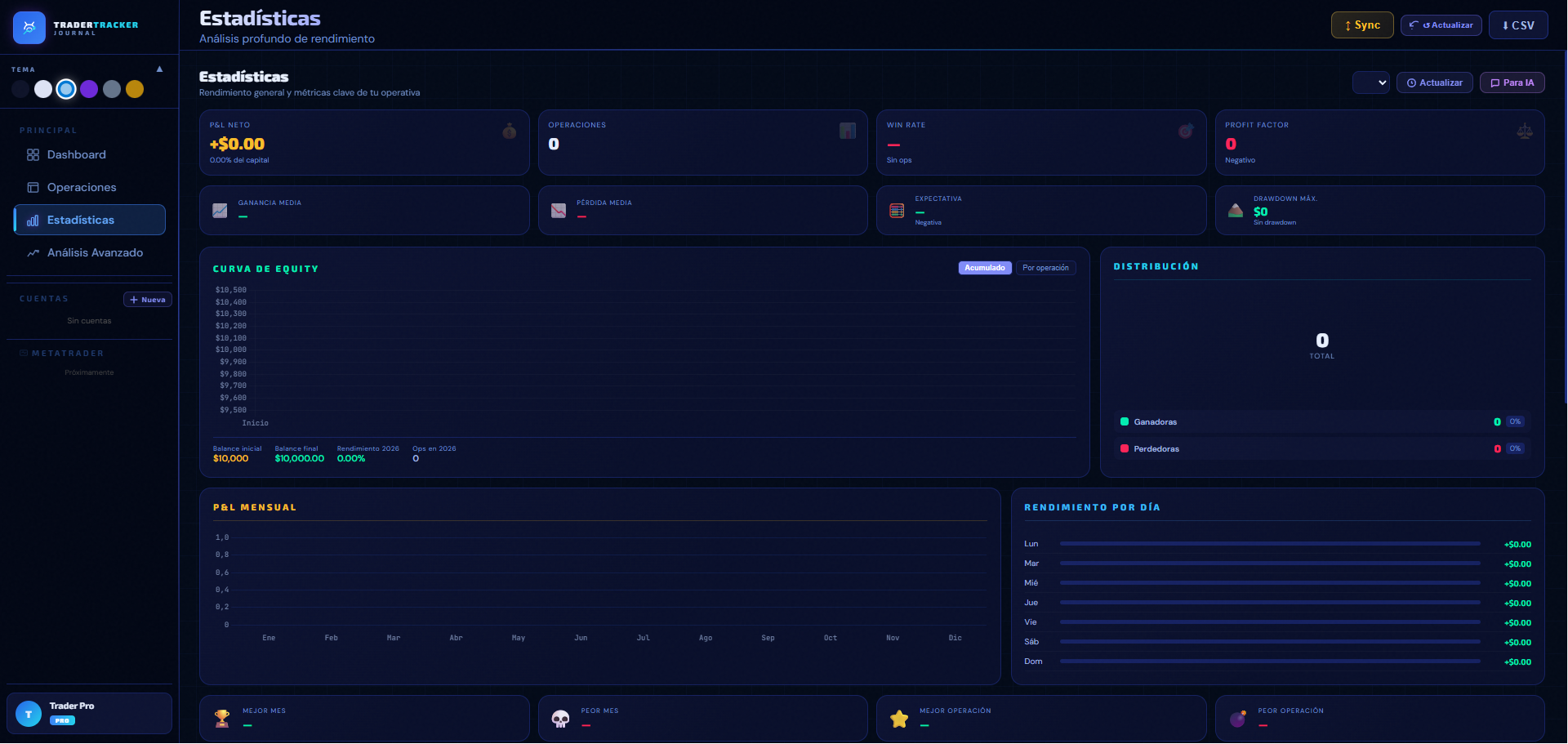Screen dimensions: 1568x744
Task: Click the 'Sin drawdown' text
Action: pyautogui.click(x=1275, y=223)
